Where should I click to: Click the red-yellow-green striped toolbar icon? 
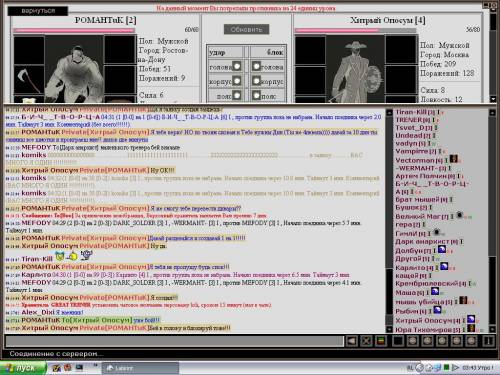[381, 341]
